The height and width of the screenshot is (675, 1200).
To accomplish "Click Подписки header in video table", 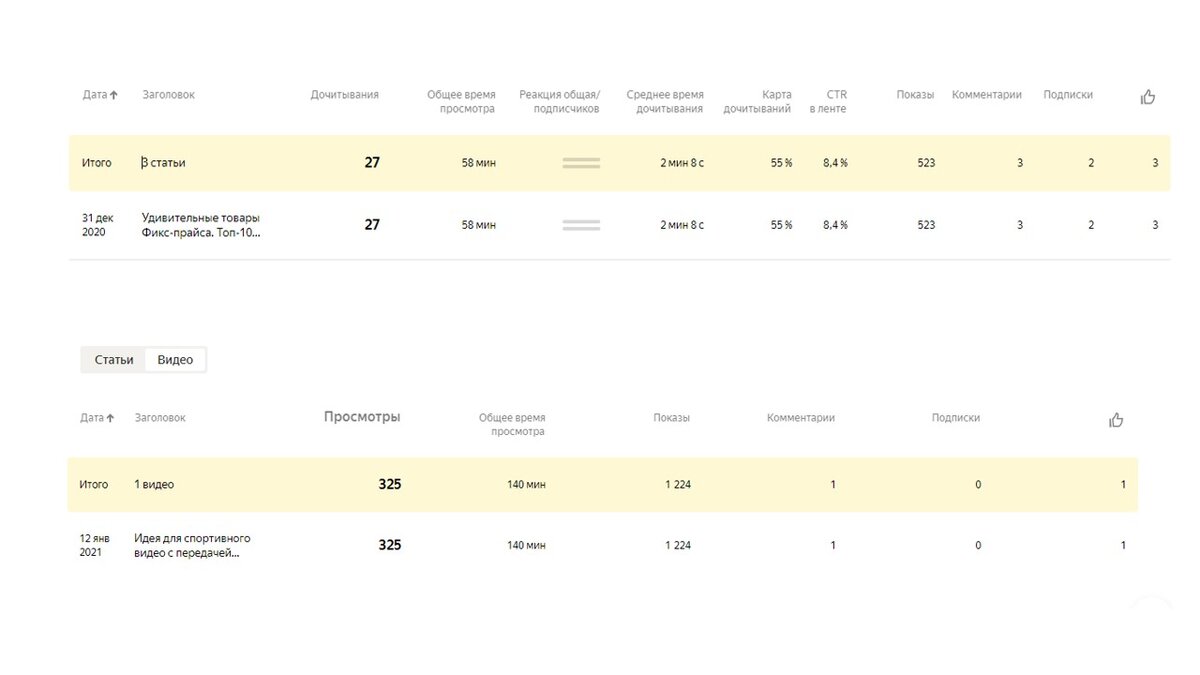I will click(956, 418).
